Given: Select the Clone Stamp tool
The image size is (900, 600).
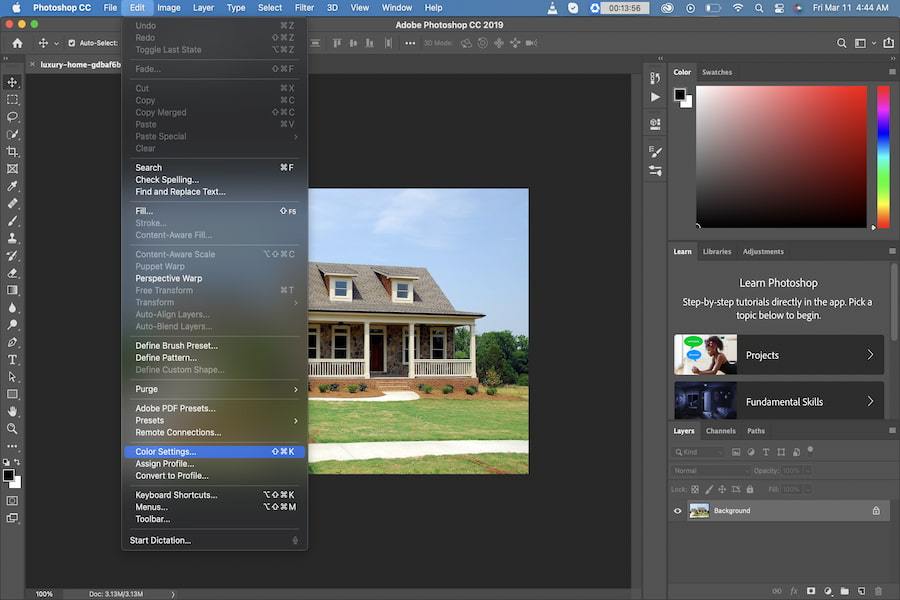Looking at the screenshot, I should (12, 238).
